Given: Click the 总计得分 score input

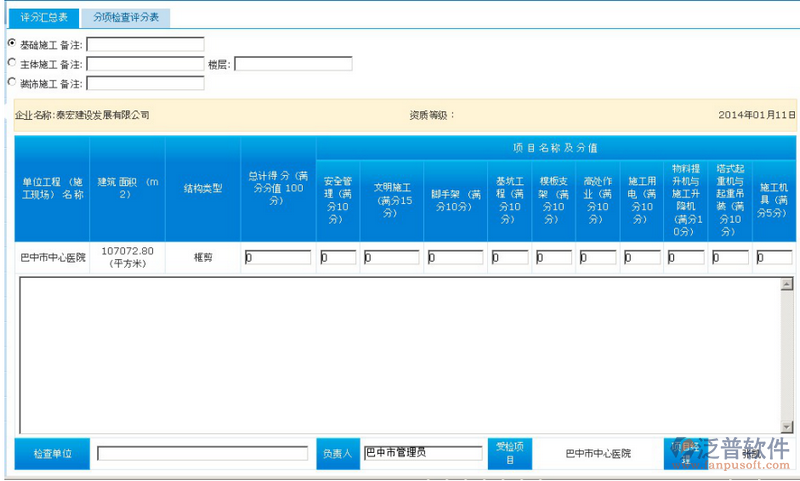Looking at the screenshot, I should coord(277,257).
